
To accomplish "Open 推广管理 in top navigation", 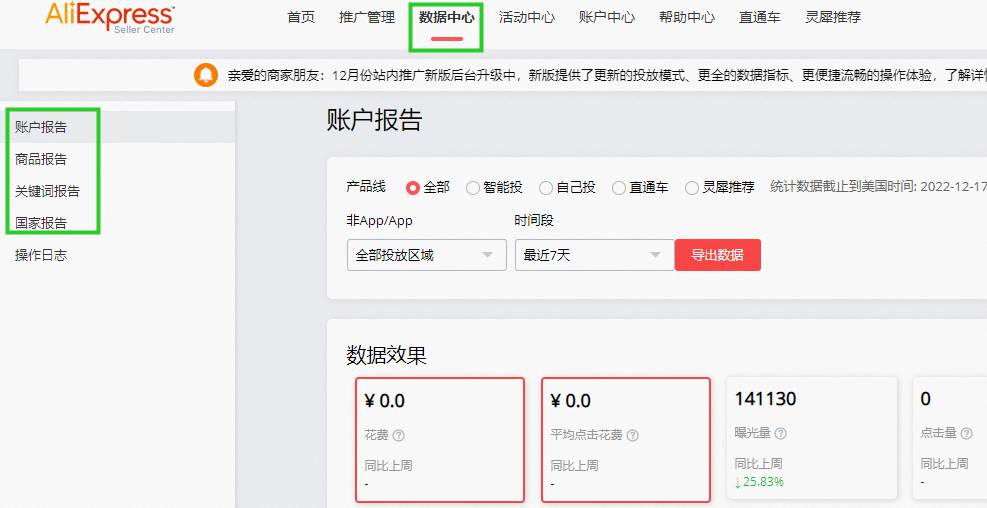I will tap(367, 18).
